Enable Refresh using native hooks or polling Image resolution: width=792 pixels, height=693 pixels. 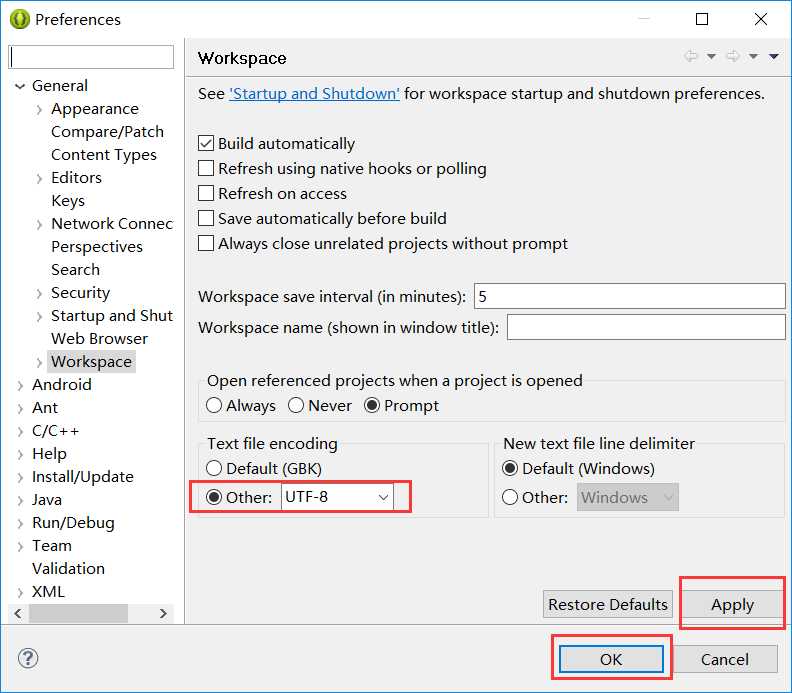206,168
